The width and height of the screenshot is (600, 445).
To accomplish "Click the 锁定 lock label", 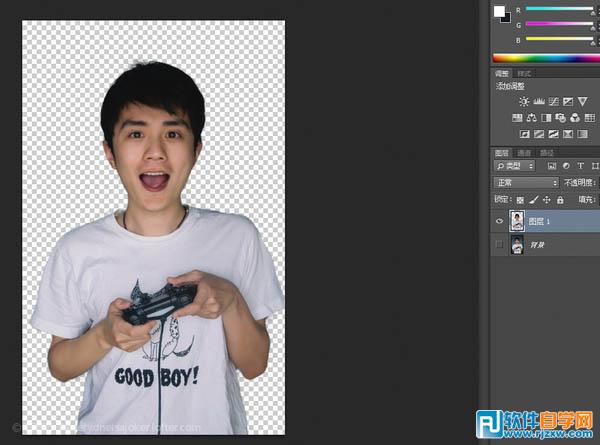I will click(502, 199).
